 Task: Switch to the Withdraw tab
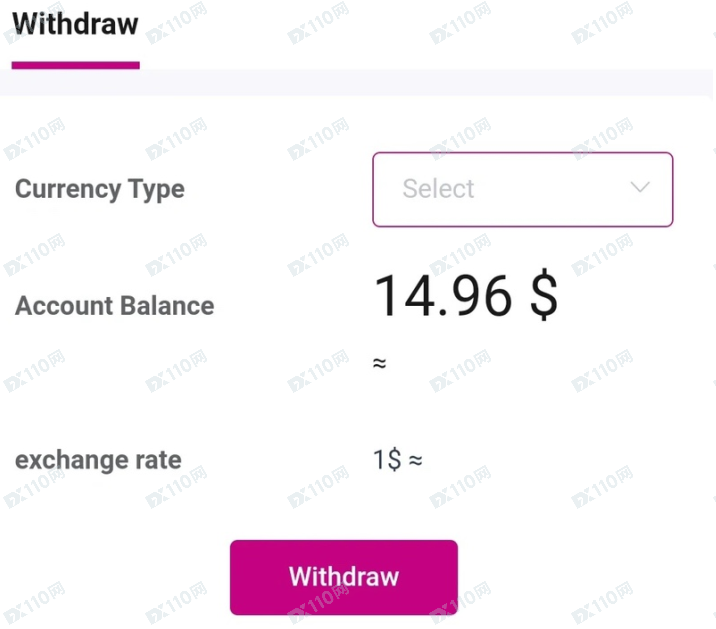click(x=75, y=24)
